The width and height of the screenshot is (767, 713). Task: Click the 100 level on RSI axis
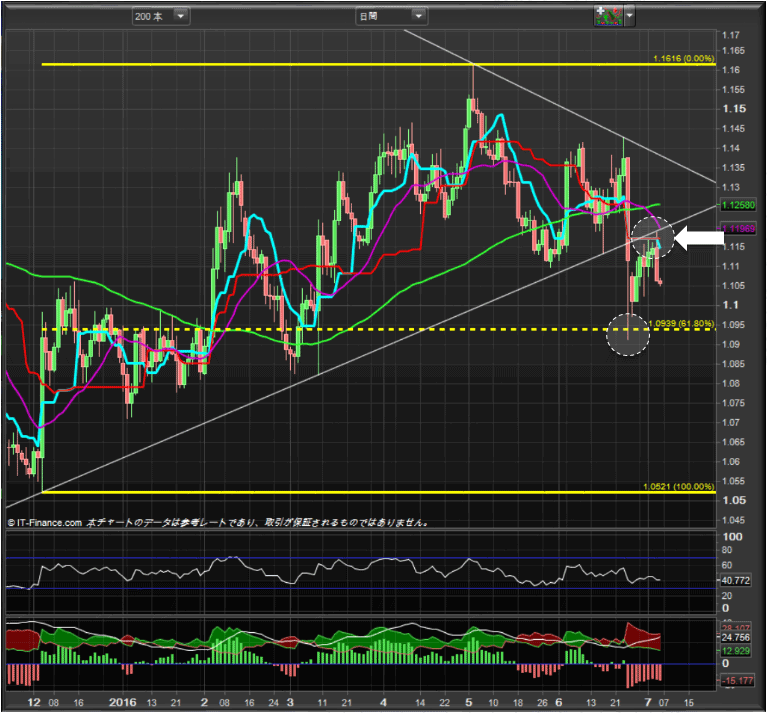733,536
